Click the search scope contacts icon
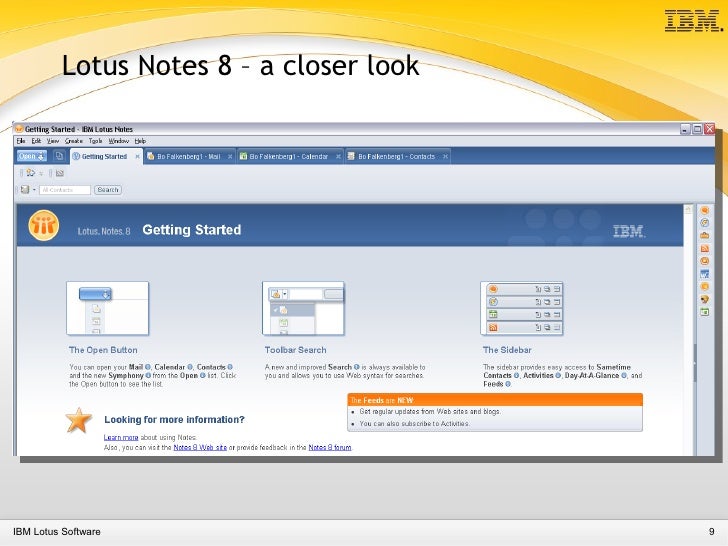The height and width of the screenshot is (546, 728). click(x=25, y=189)
